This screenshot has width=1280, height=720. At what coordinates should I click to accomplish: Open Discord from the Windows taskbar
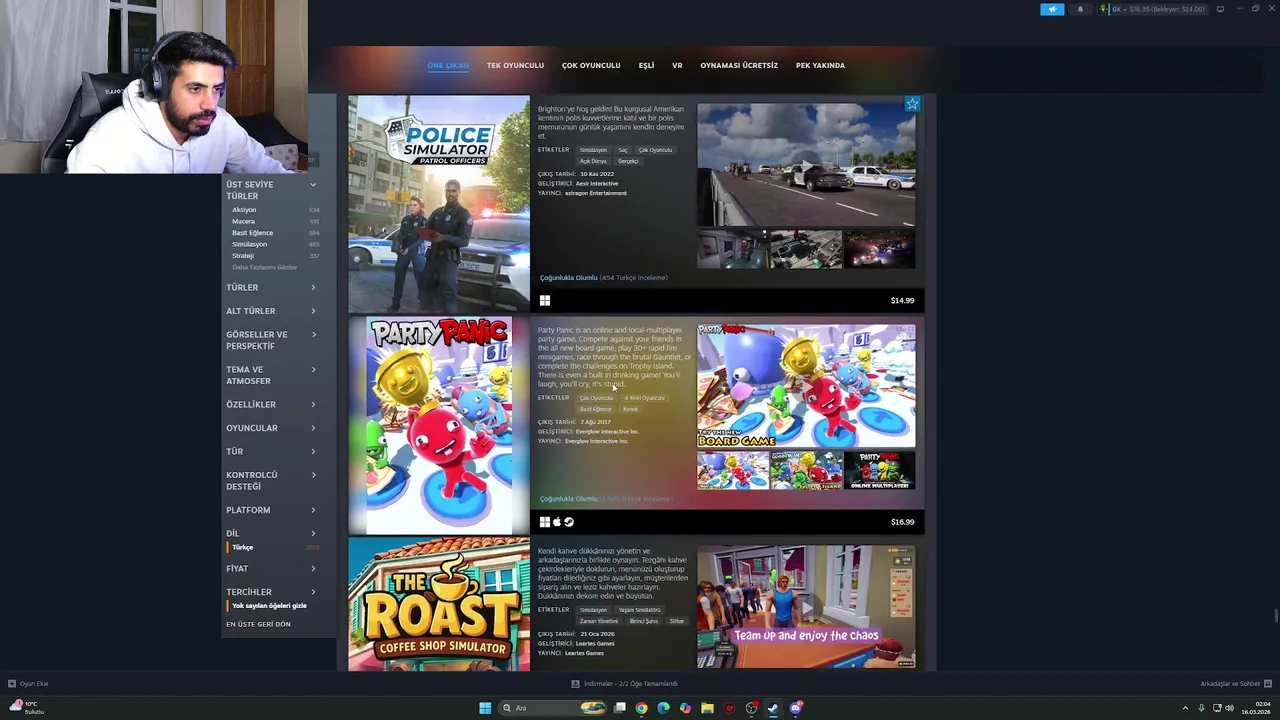pyautogui.click(x=796, y=708)
